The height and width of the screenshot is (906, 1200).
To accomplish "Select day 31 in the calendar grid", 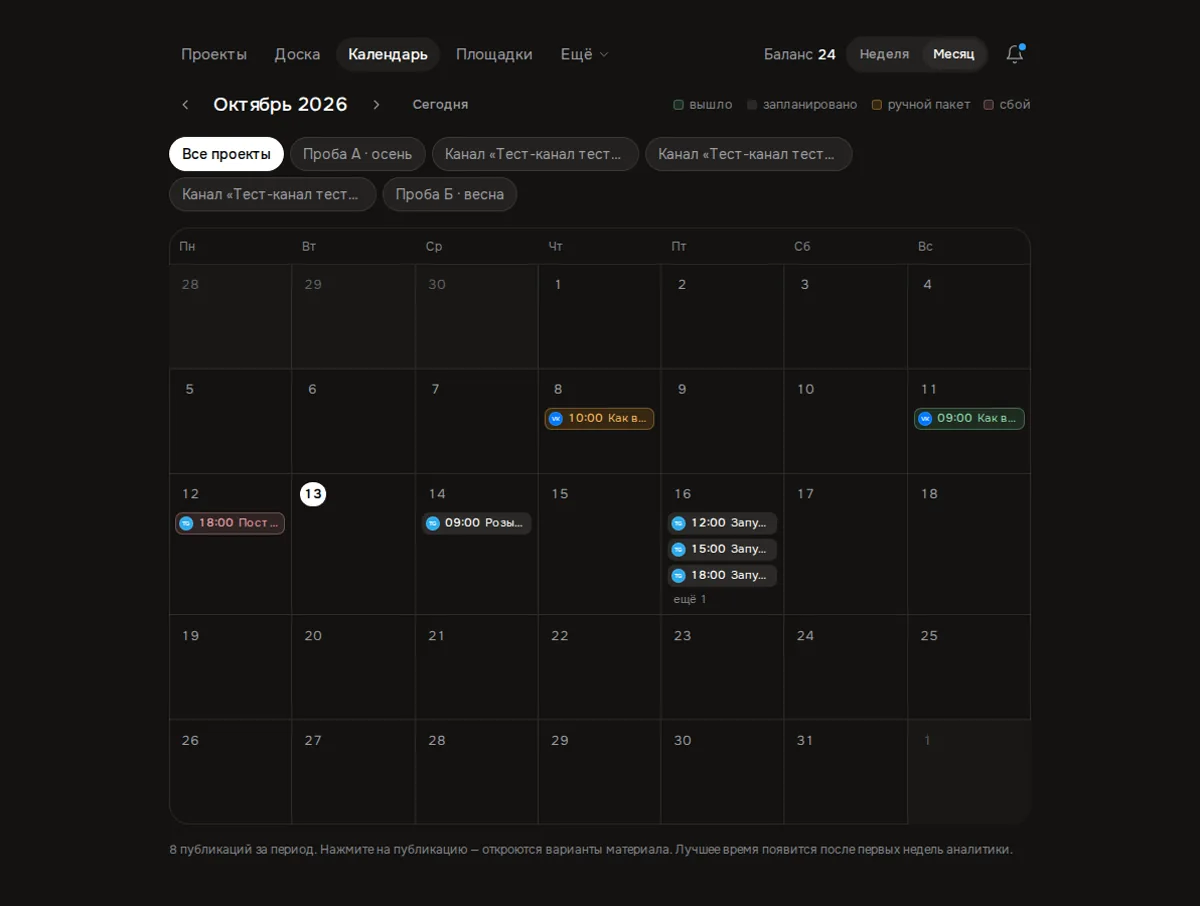I will (x=805, y=741).
